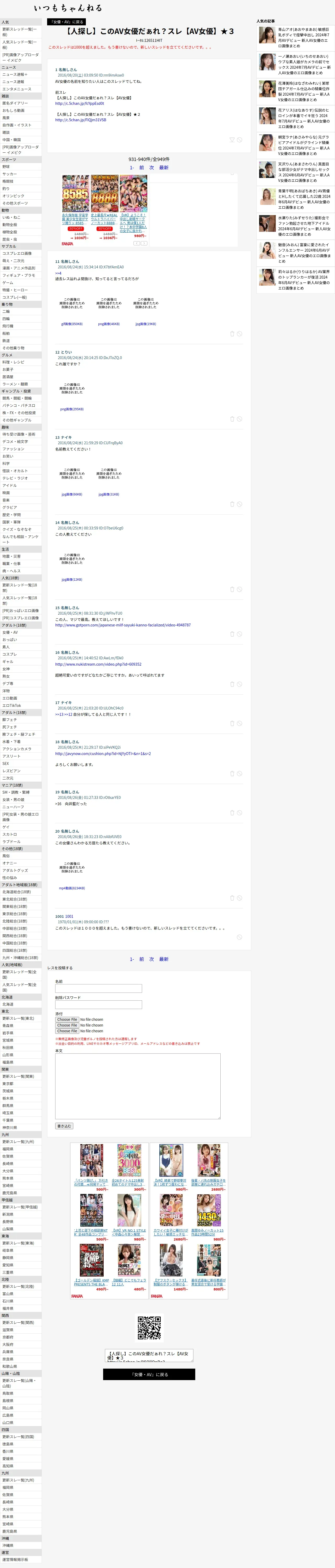Viewport: 335px width, 1568px height.
Task: Click bottom black 「女優・AV」に戻る button
Action: tap(149, 1374)
